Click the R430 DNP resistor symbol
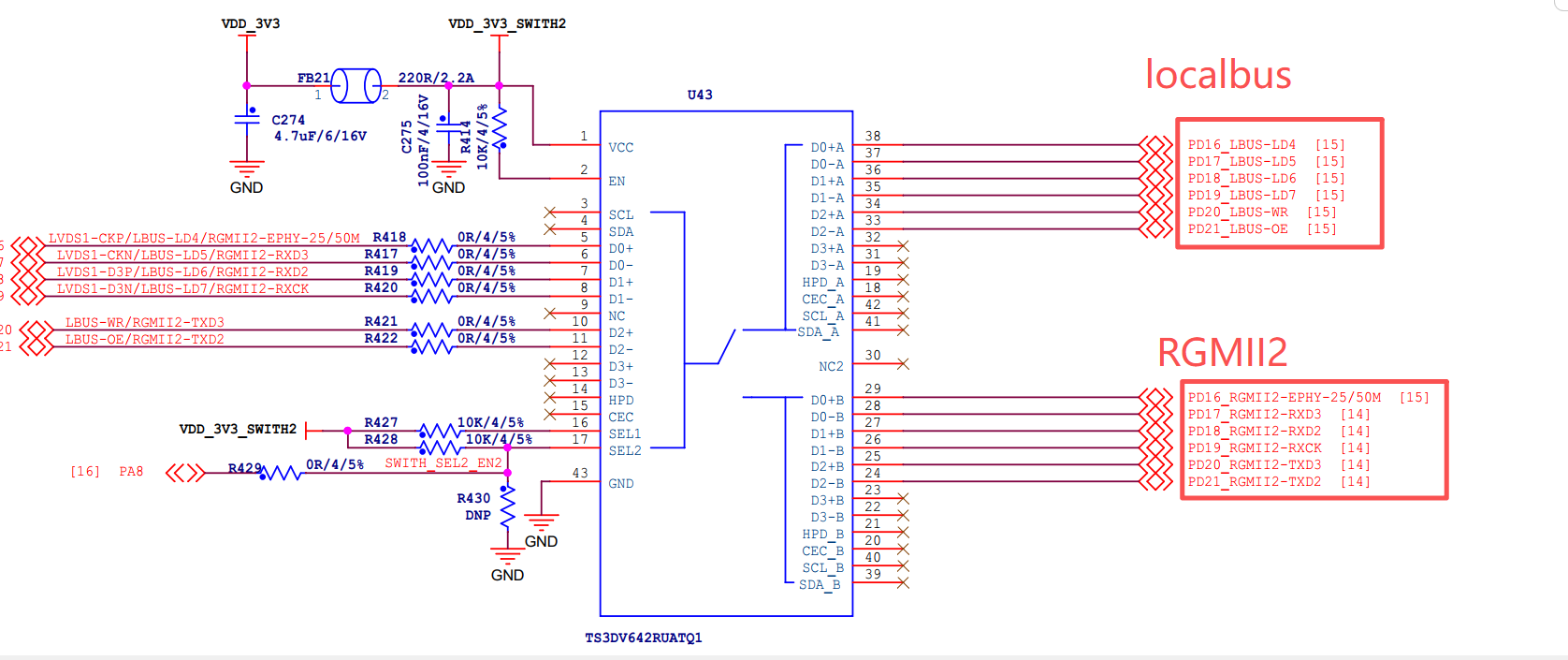 pos(507,507)
